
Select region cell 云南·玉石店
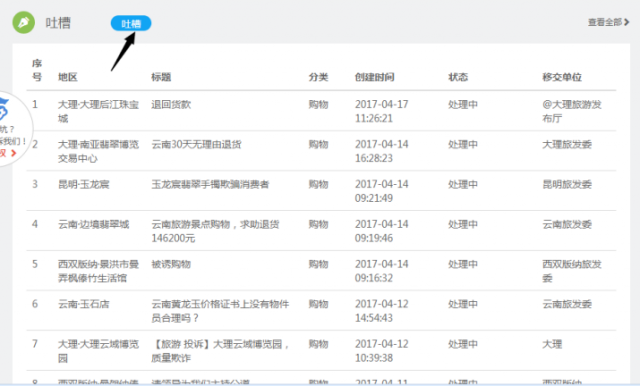[x=84, y=304]
